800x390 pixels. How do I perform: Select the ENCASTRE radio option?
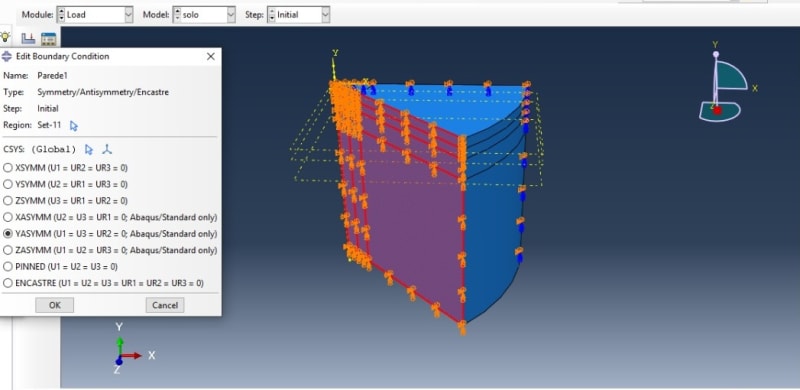click(103, 283)
